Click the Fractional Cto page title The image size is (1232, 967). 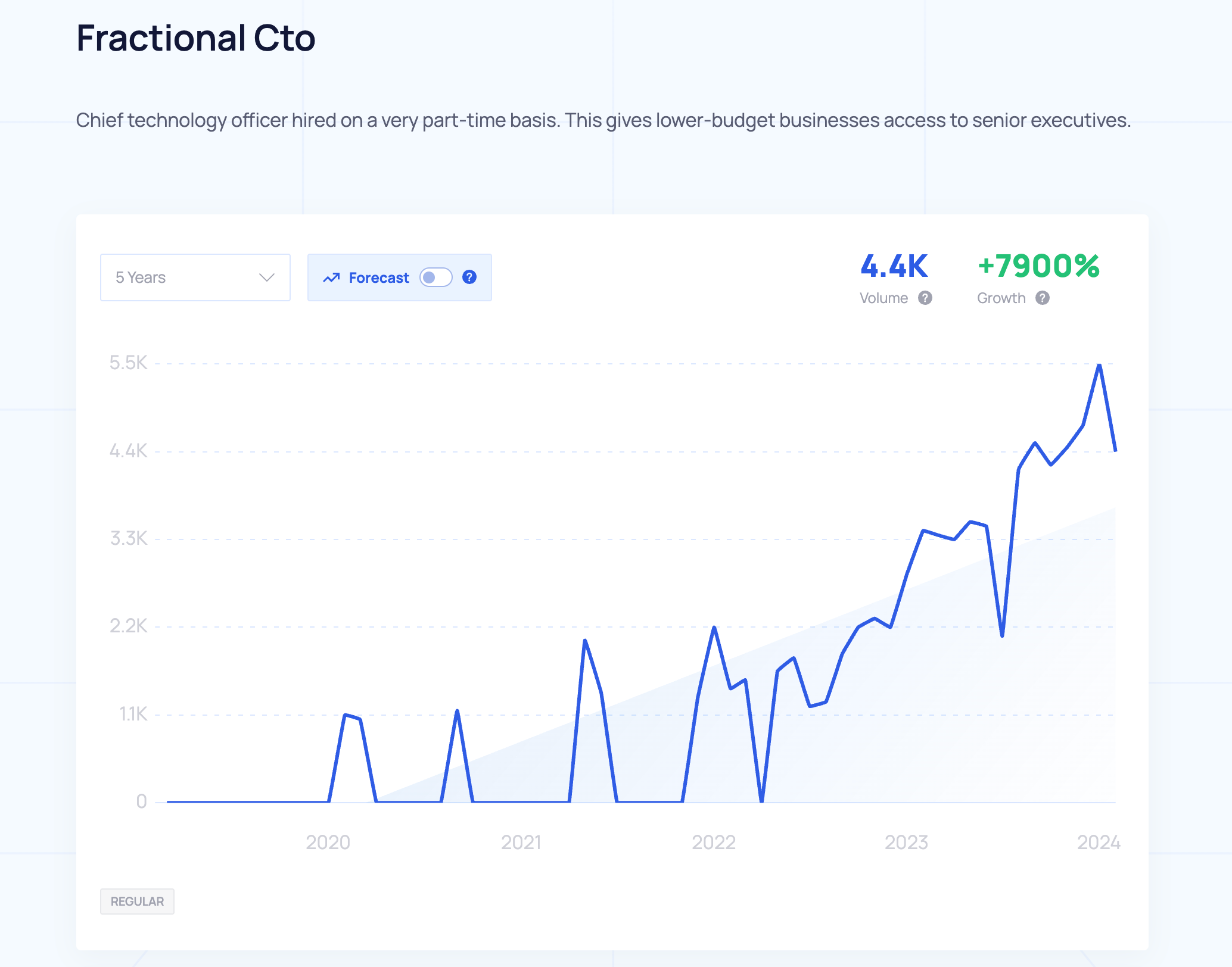(195, 38)
